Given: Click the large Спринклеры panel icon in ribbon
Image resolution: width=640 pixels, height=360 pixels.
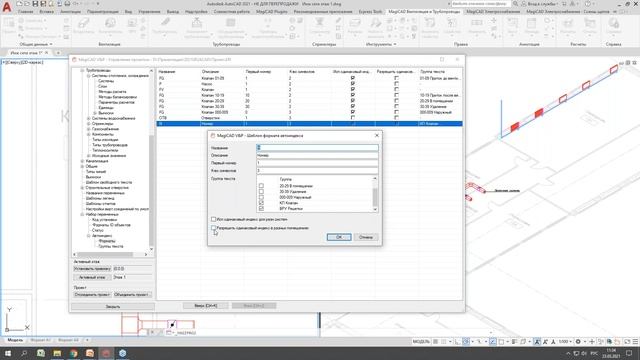Looking at the screenshot, I should tap(320, 22).
